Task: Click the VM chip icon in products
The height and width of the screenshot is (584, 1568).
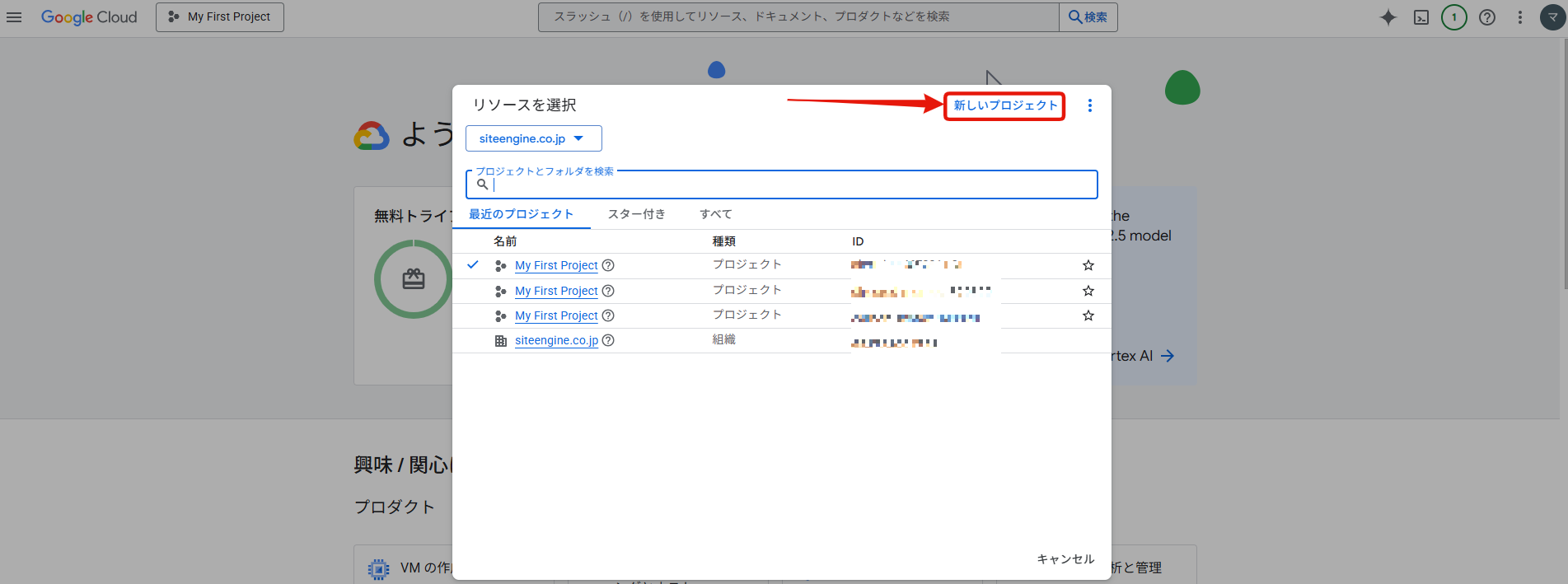Action: [x=378, y=569]
